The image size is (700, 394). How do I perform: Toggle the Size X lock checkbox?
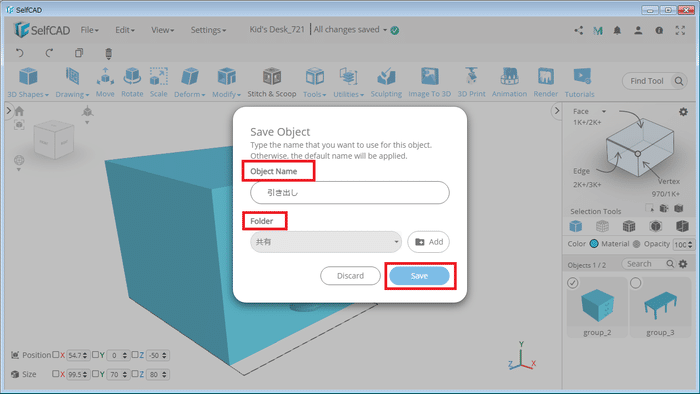coord(56,374)
